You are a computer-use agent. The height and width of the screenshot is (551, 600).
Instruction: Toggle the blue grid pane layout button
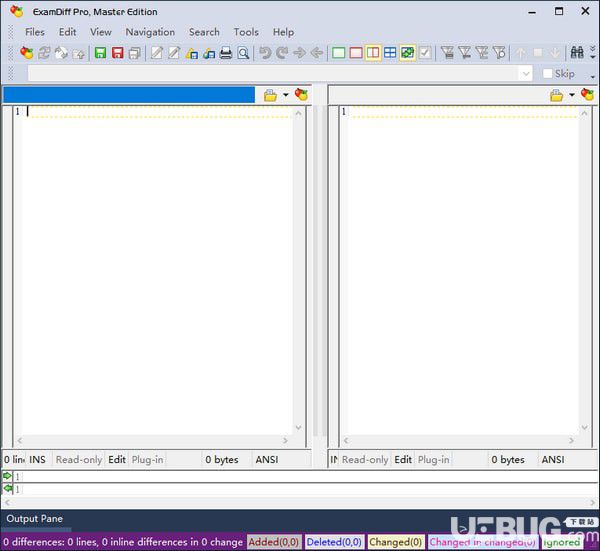[390, 52]
